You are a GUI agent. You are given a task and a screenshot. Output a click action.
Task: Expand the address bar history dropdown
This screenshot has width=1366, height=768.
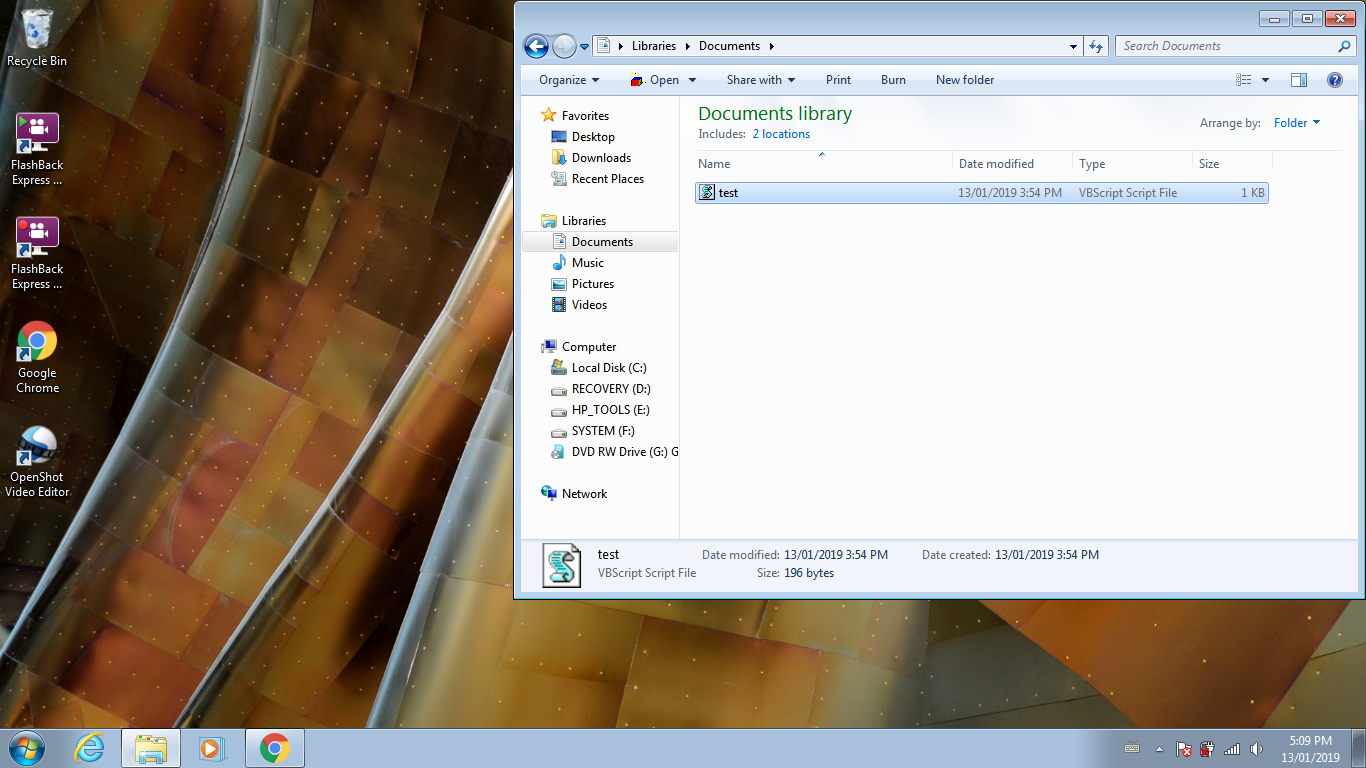point(1073,46)
